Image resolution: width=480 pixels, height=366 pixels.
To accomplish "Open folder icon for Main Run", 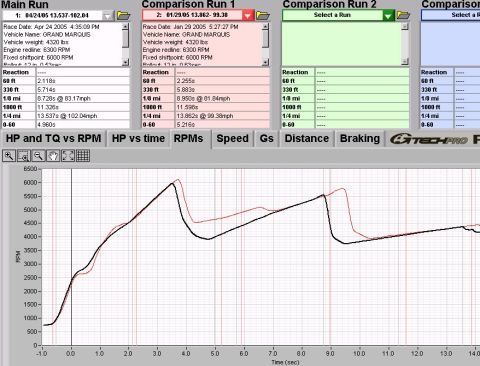I will pyautogui.click(x=123, y=15).
